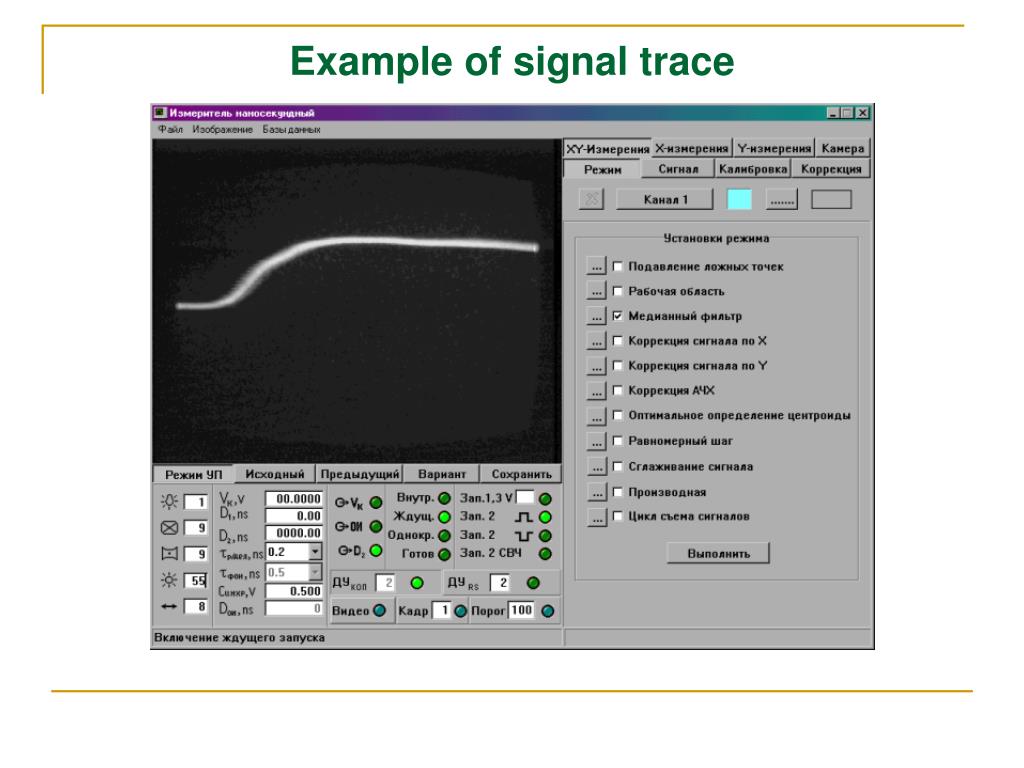The width and height of the screenshot is (1024, 768).
Task: Open settings button beside Рабочая область
Action: [x=596, y=291]
